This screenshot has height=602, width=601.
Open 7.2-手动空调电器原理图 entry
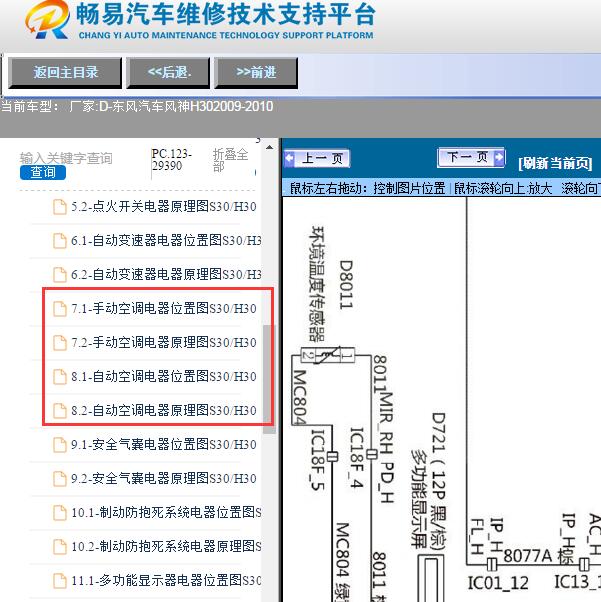[x=164, y=342]
